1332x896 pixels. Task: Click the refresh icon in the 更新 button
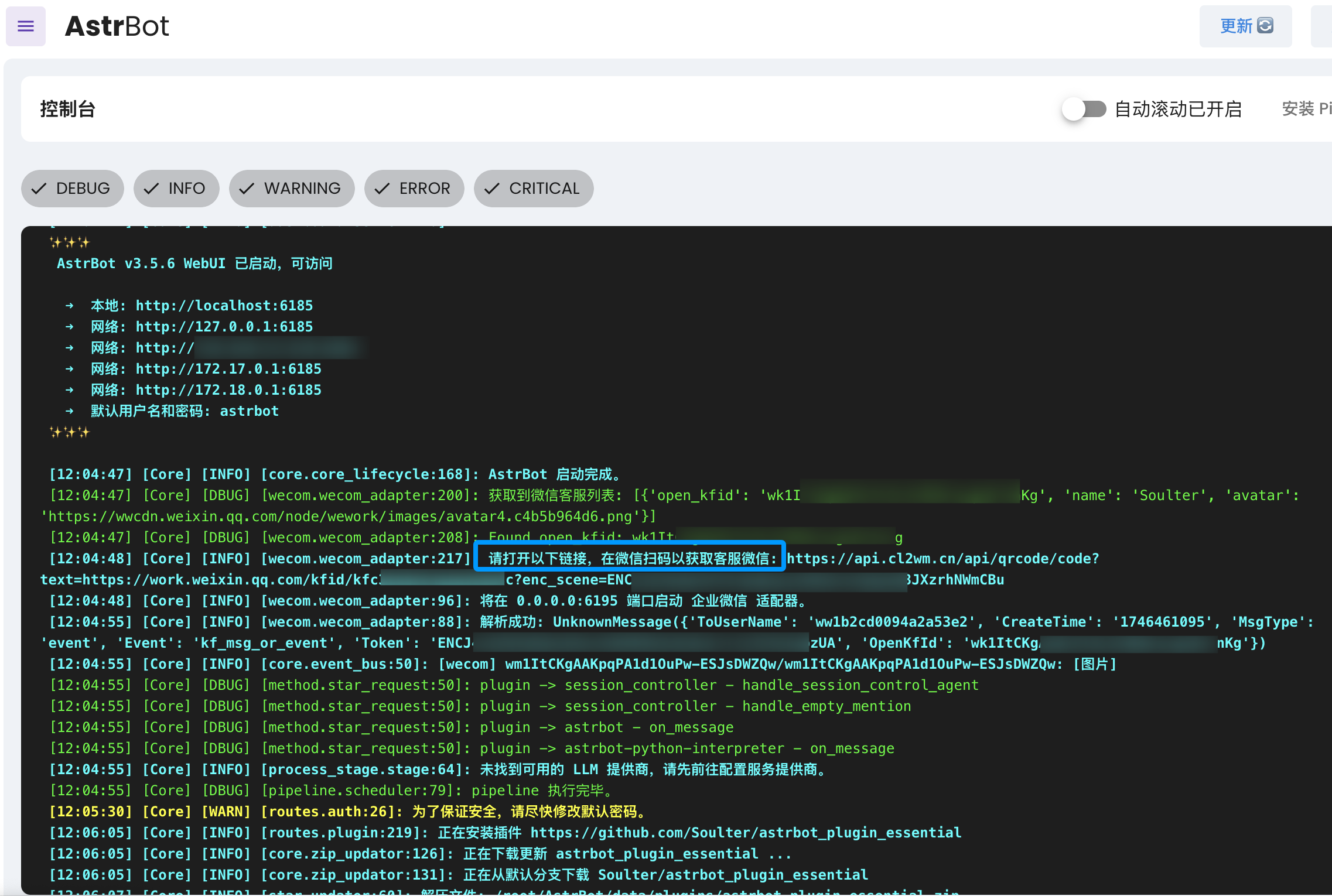[1265, 26]
